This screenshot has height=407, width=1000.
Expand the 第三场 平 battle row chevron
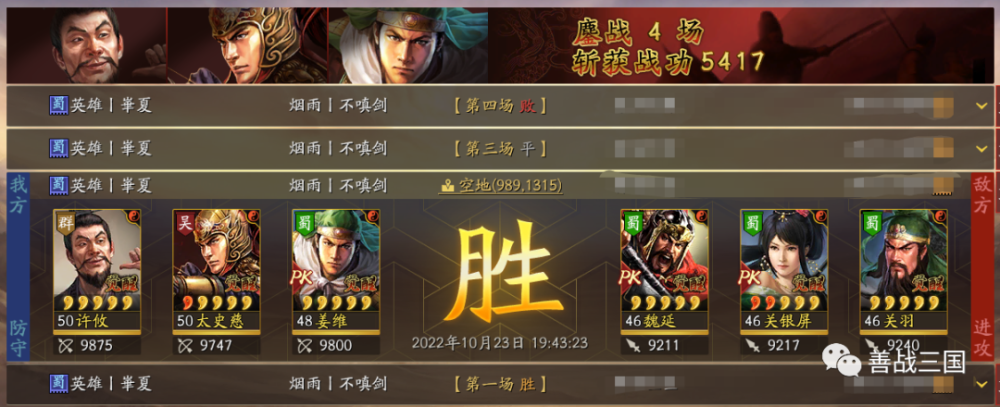click(x=982, y=149)
